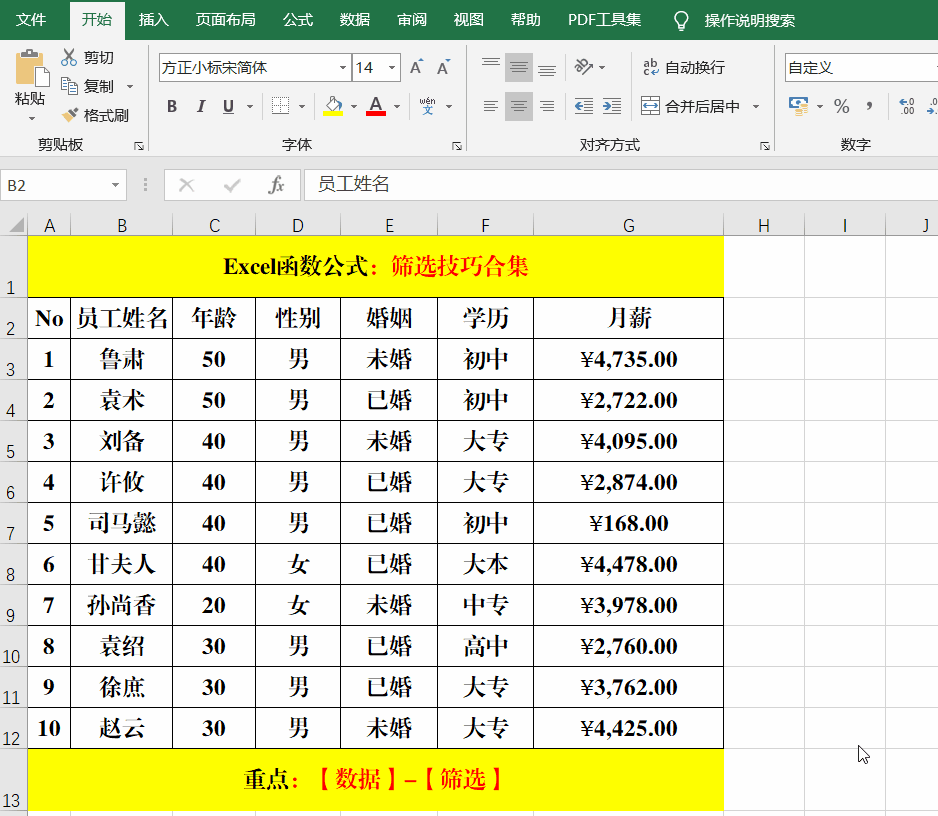Click the 自动换行 wrap text button
The image size is (938, 816).
coord(684,67)
